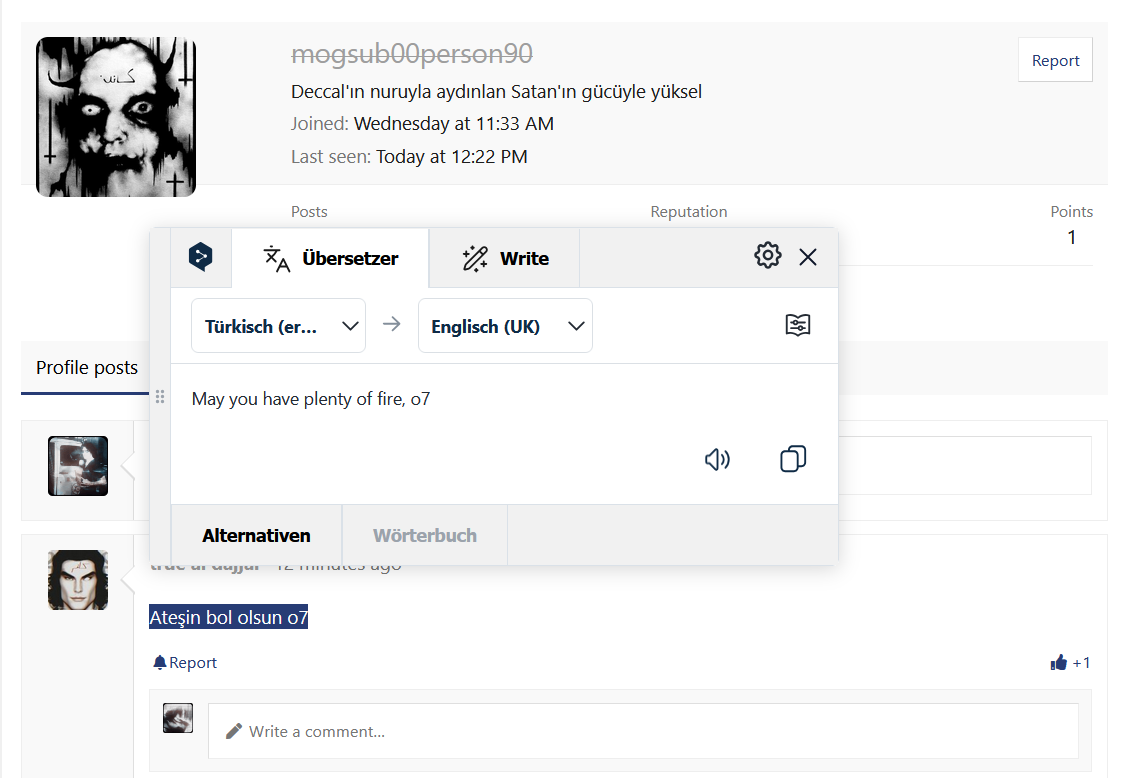Switch to the Write tab

click(504, 258)
